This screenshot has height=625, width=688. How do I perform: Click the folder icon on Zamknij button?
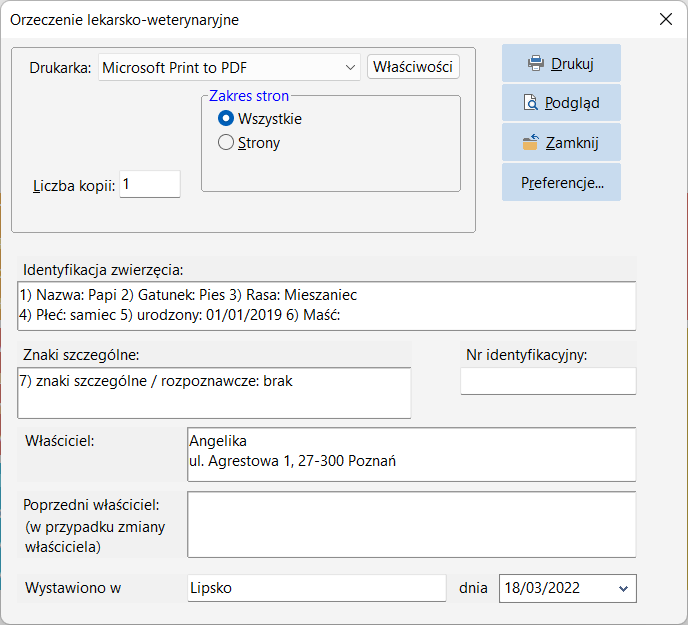(530, 142)
